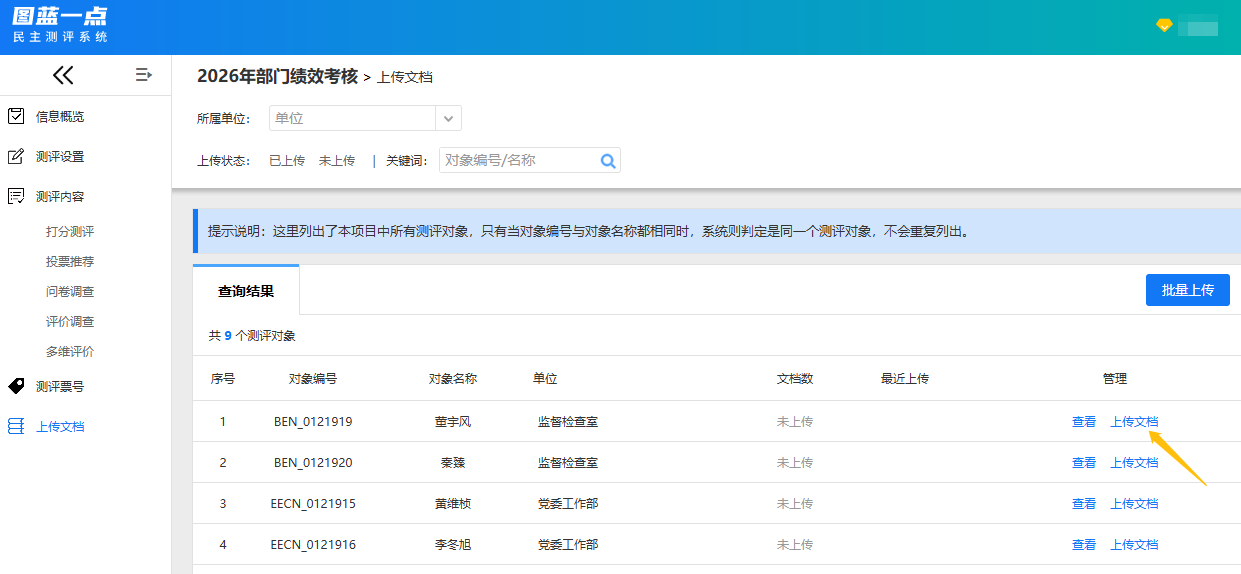Open 问卷调查 submenu item
Image resolution: width=1241 pixels, height=574 pixels.
tap(70, 291)
